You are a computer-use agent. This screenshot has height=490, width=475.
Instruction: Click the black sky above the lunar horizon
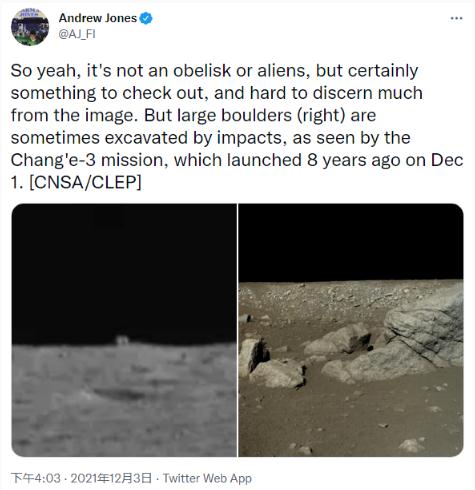click(124, 272)
